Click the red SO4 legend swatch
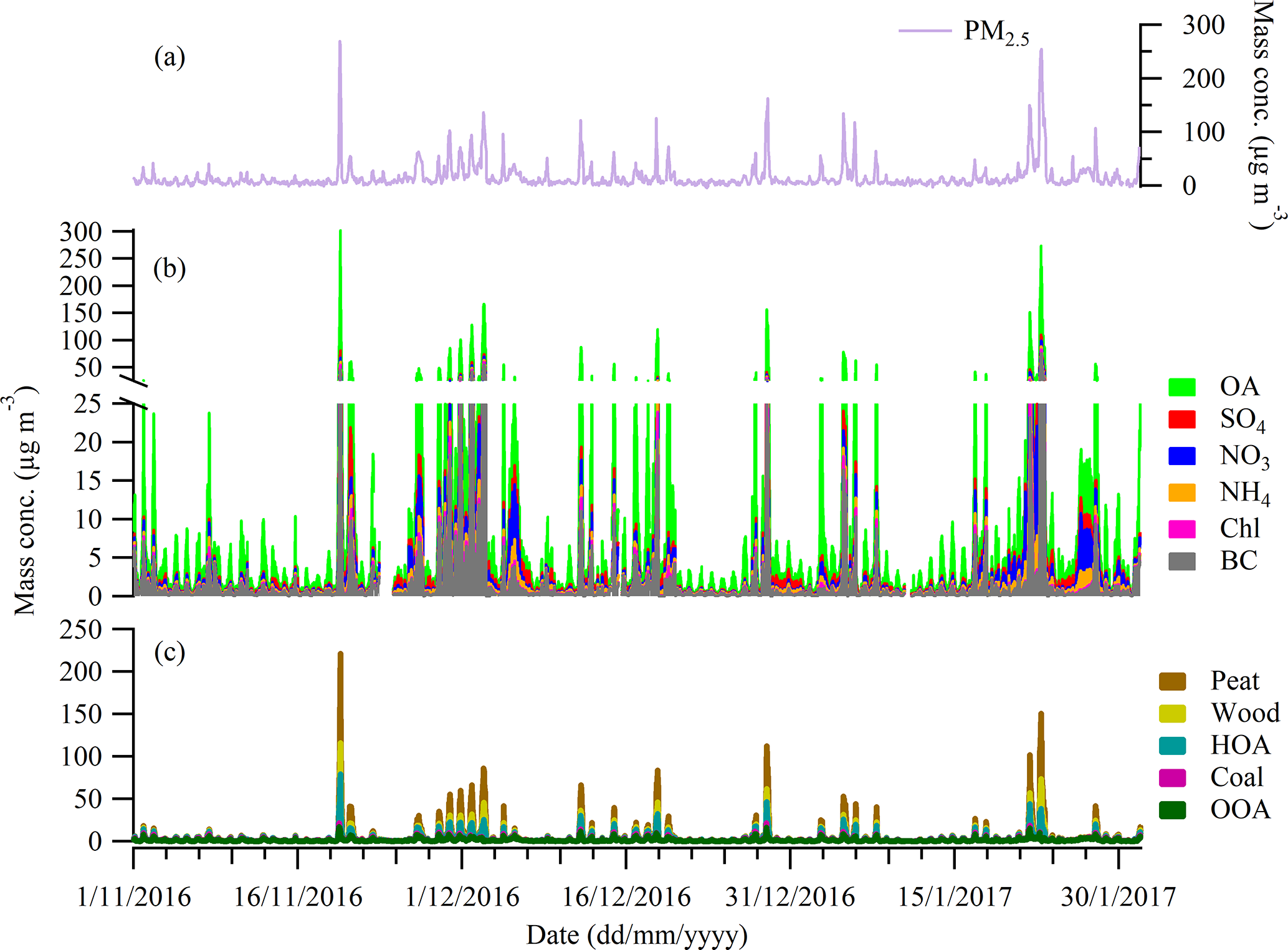 tap(1181, 420)
